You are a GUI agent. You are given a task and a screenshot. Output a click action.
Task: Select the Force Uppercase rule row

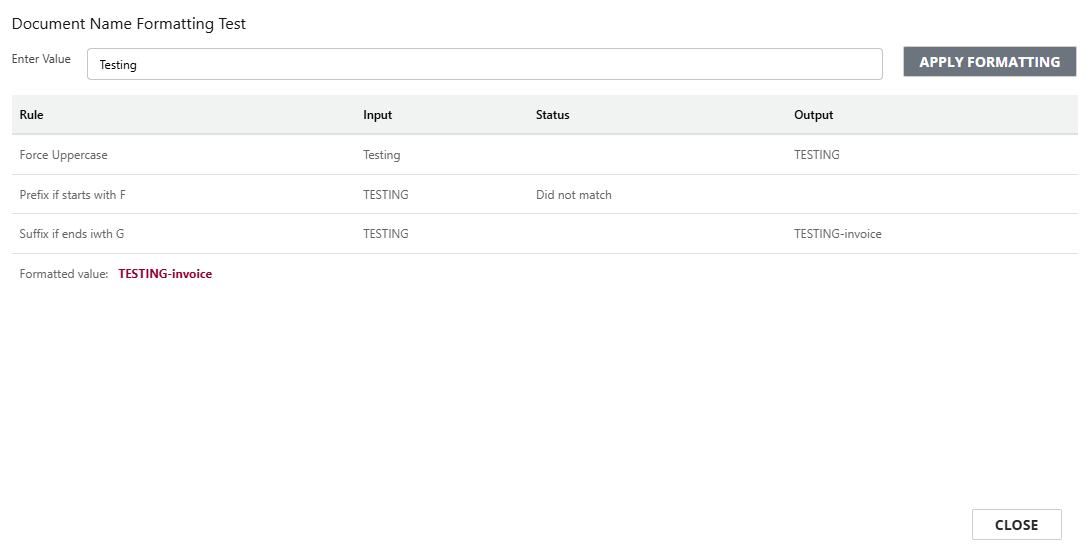64,155
